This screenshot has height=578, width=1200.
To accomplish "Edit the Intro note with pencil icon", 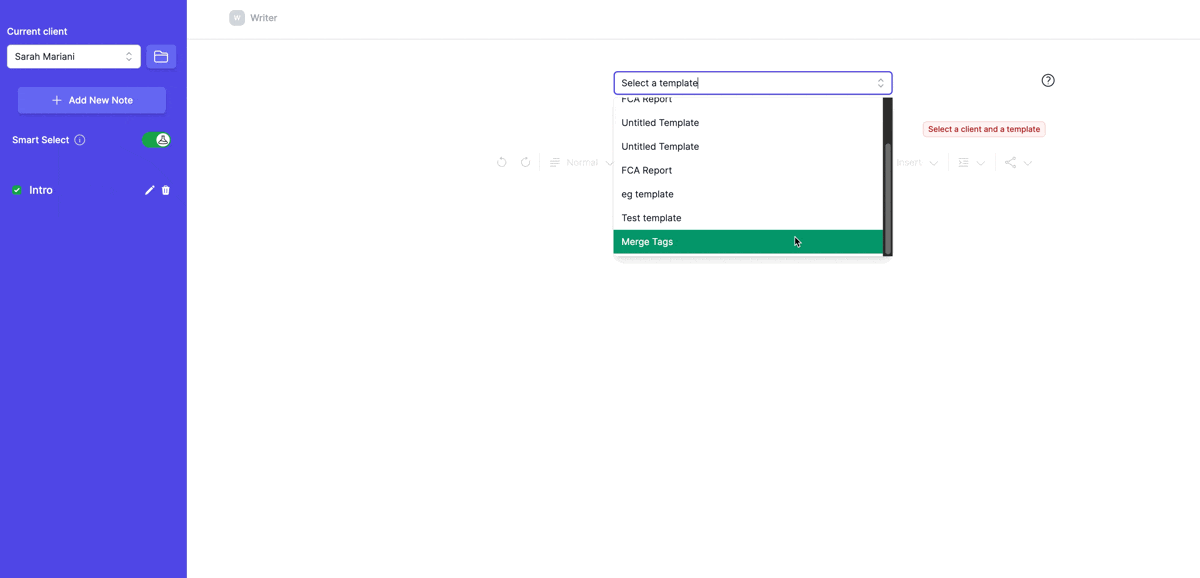I will (x=150, y=190).
